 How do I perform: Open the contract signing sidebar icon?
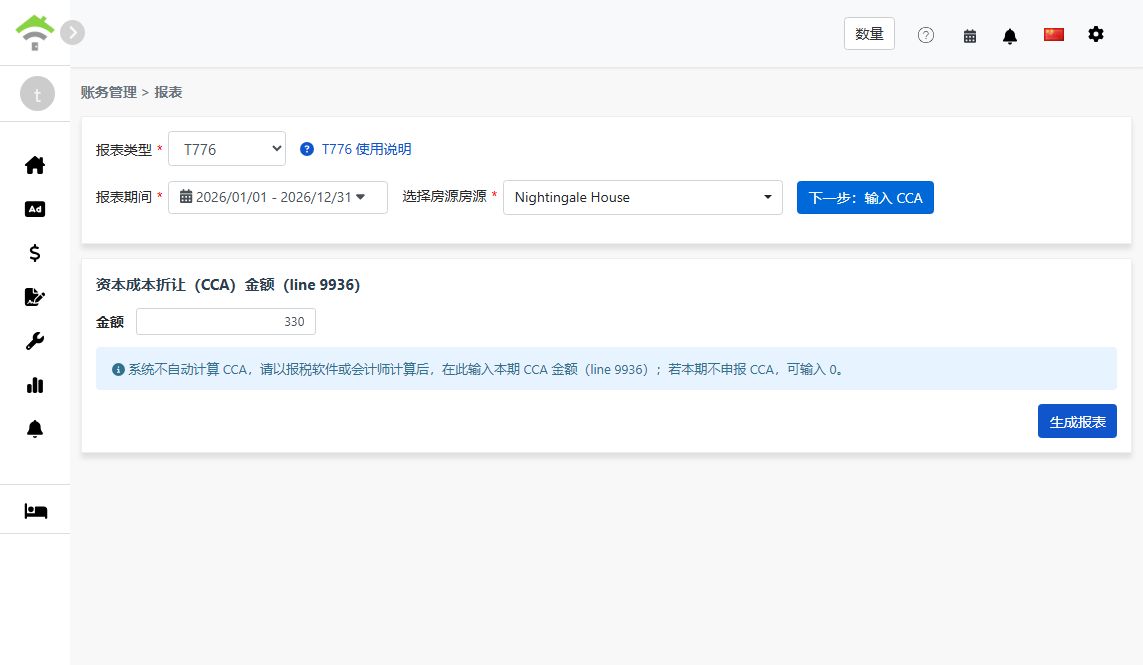click(x=35, y=297)
